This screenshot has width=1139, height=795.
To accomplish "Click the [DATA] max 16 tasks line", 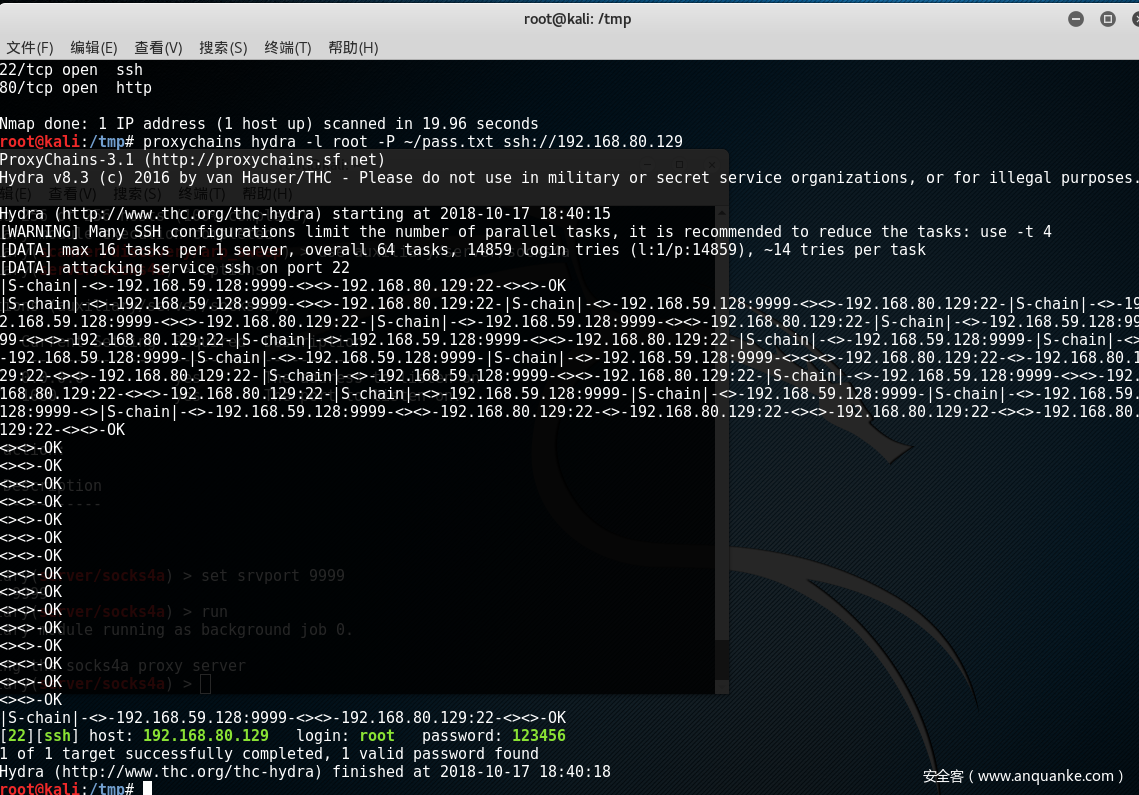I will point(463,250).
